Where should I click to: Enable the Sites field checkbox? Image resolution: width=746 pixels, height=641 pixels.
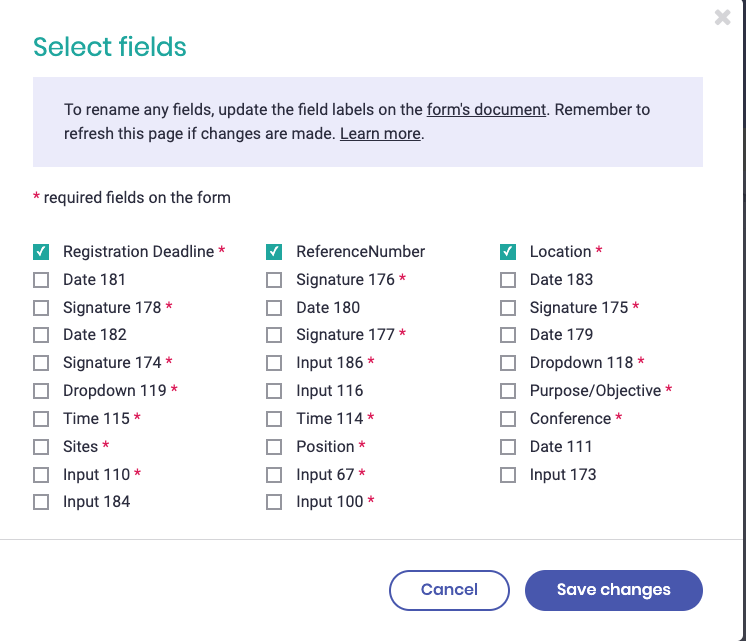click(x=41, y=447)
